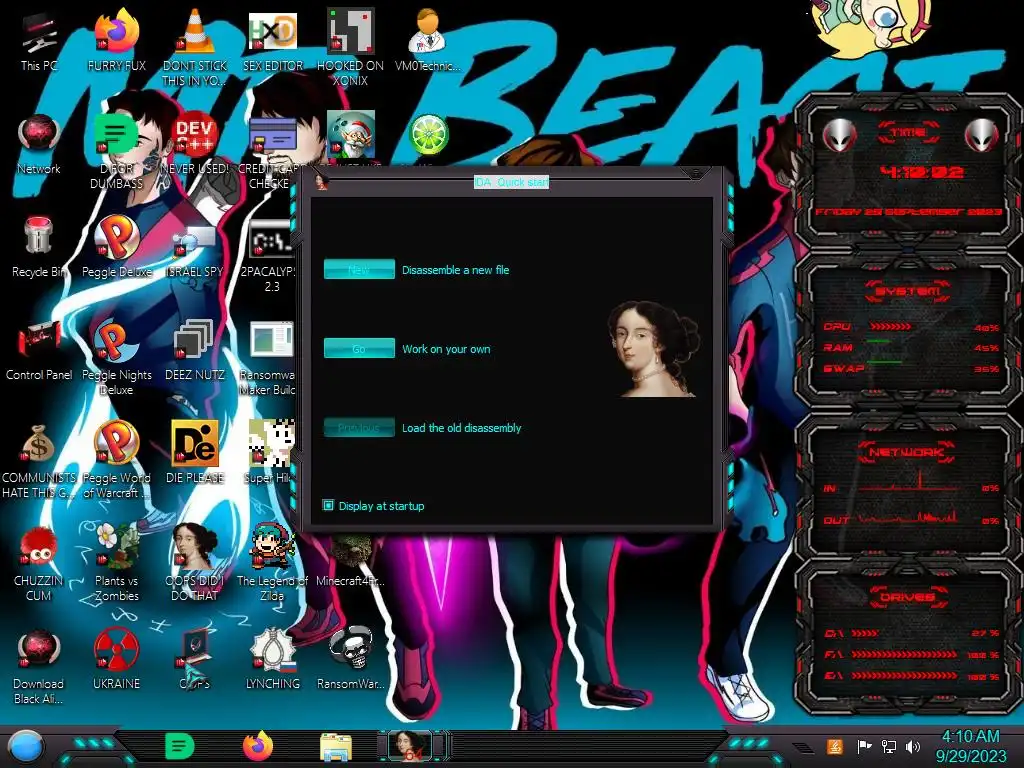Open the network tray icon
The image size is (1024, 768).
(x=889, y=746)
